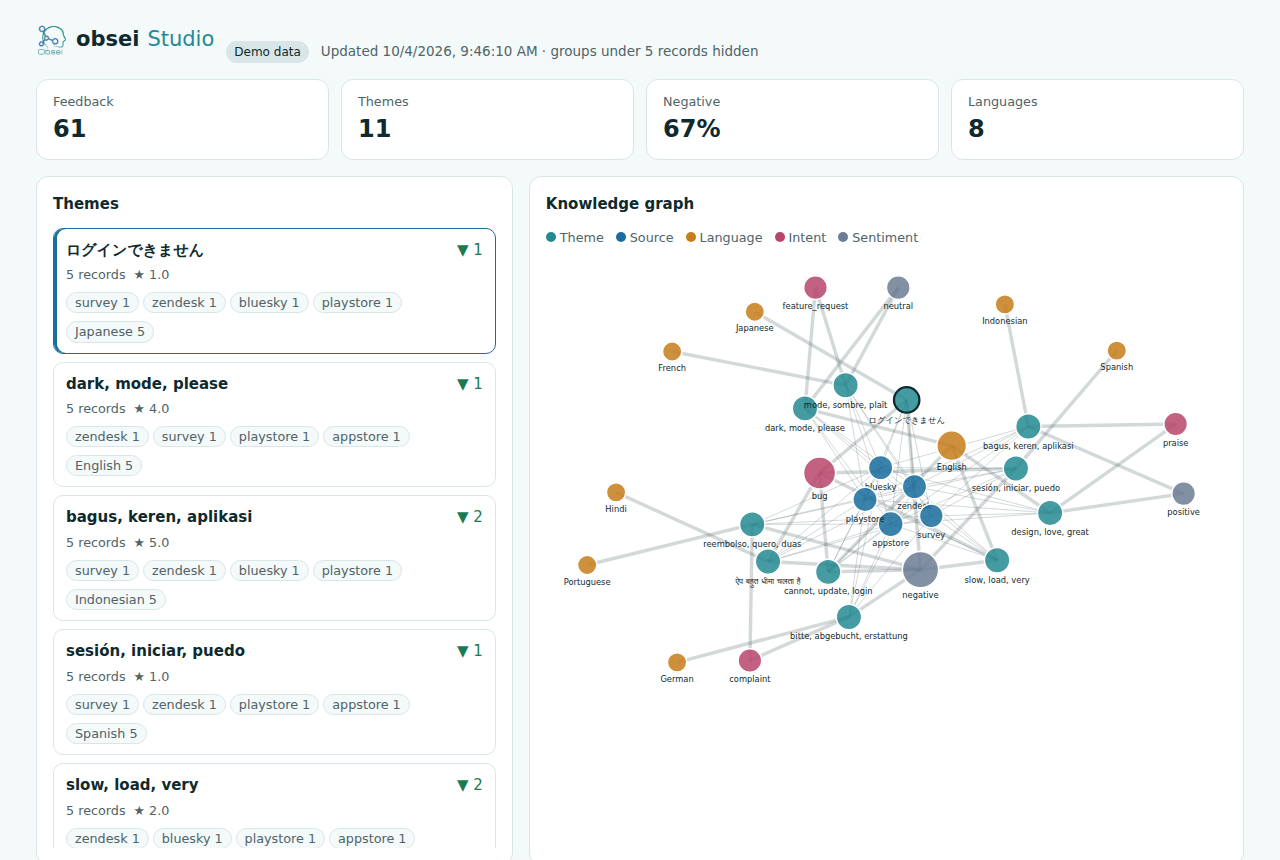Click the English language node
The image size is (1280, 860).
point(952,446)
